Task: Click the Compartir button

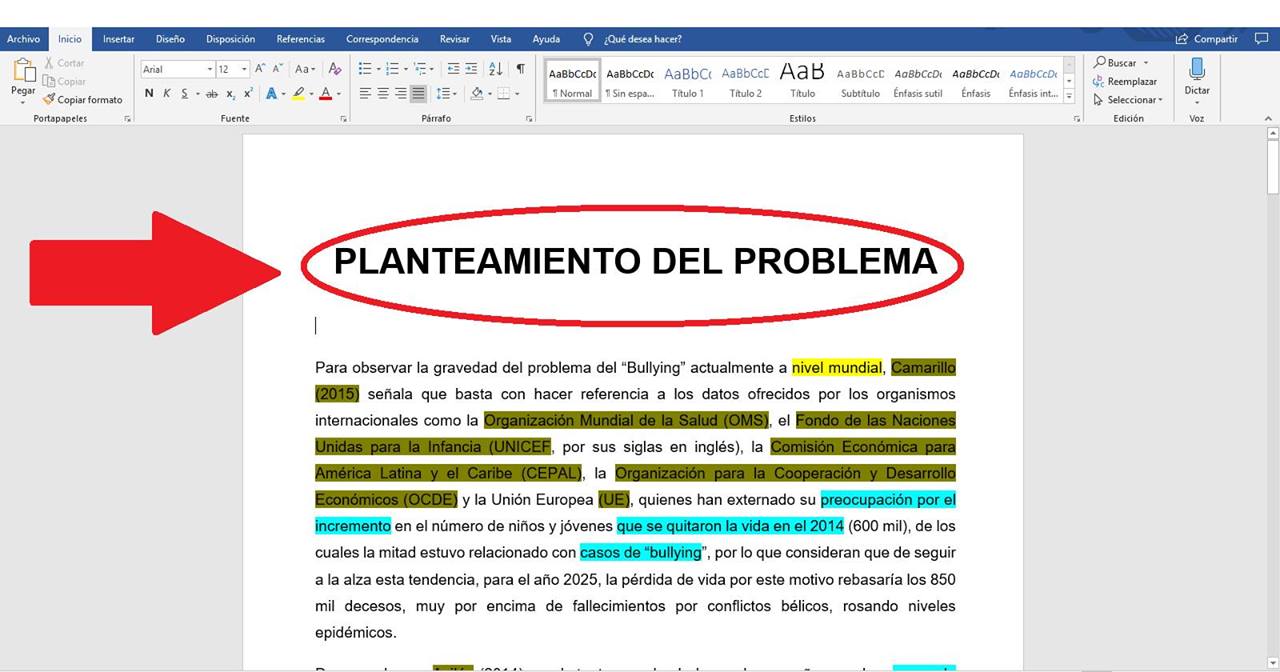Action: (1207, 39)
